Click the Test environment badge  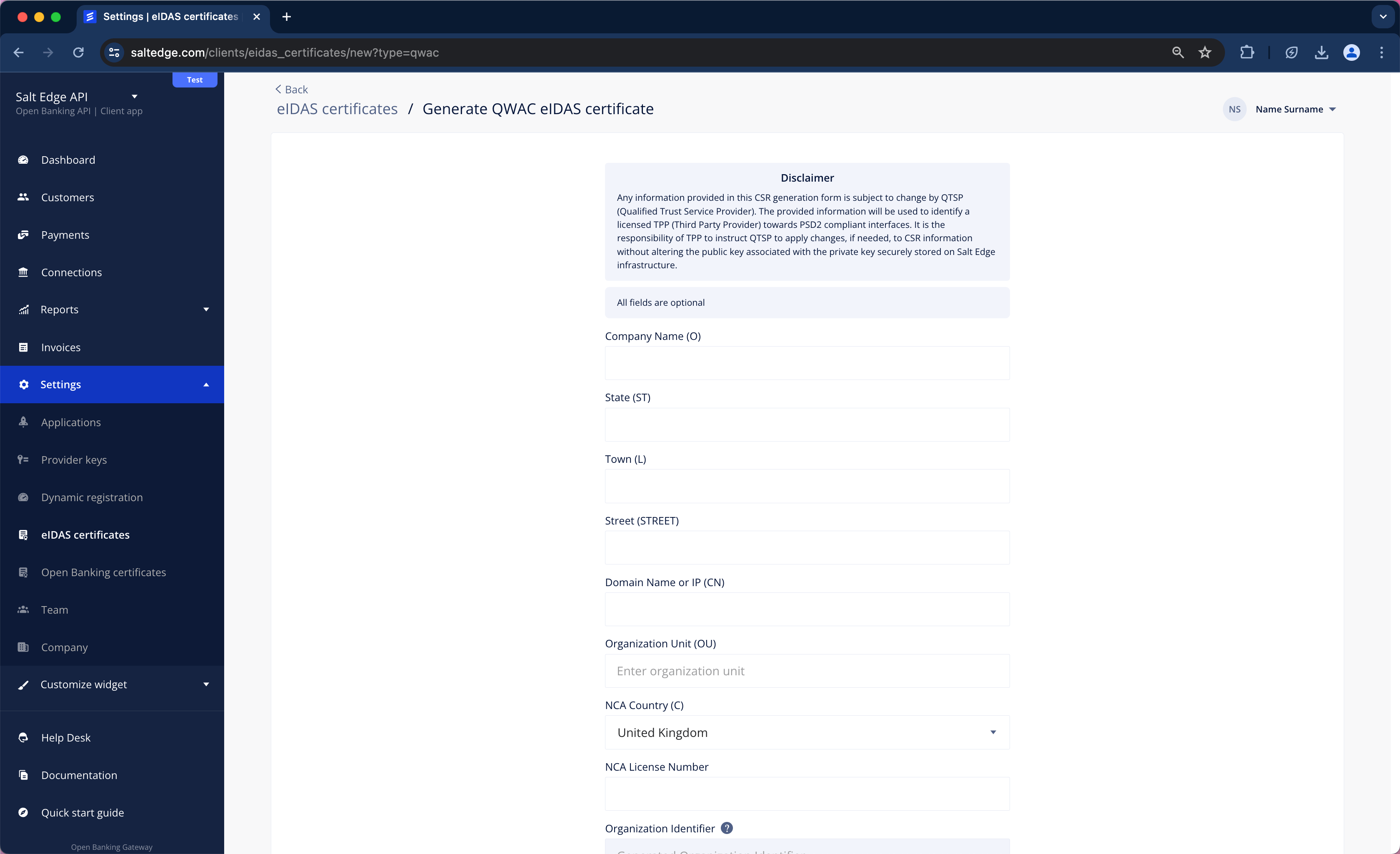195,80
